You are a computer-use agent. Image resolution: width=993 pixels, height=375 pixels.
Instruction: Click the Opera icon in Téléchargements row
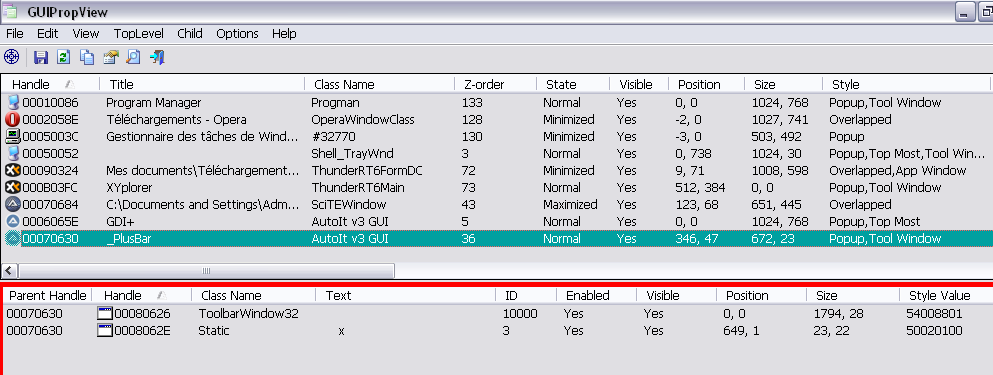[x=13, y=119]
